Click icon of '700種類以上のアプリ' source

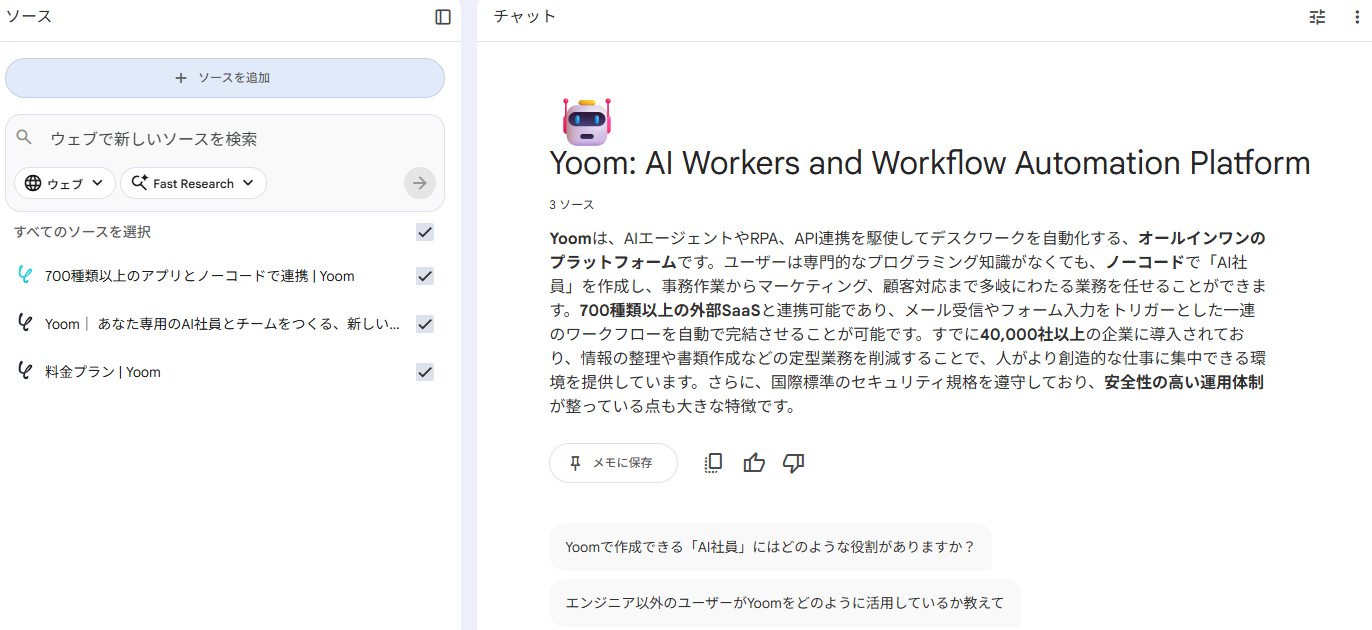point(25,275)
